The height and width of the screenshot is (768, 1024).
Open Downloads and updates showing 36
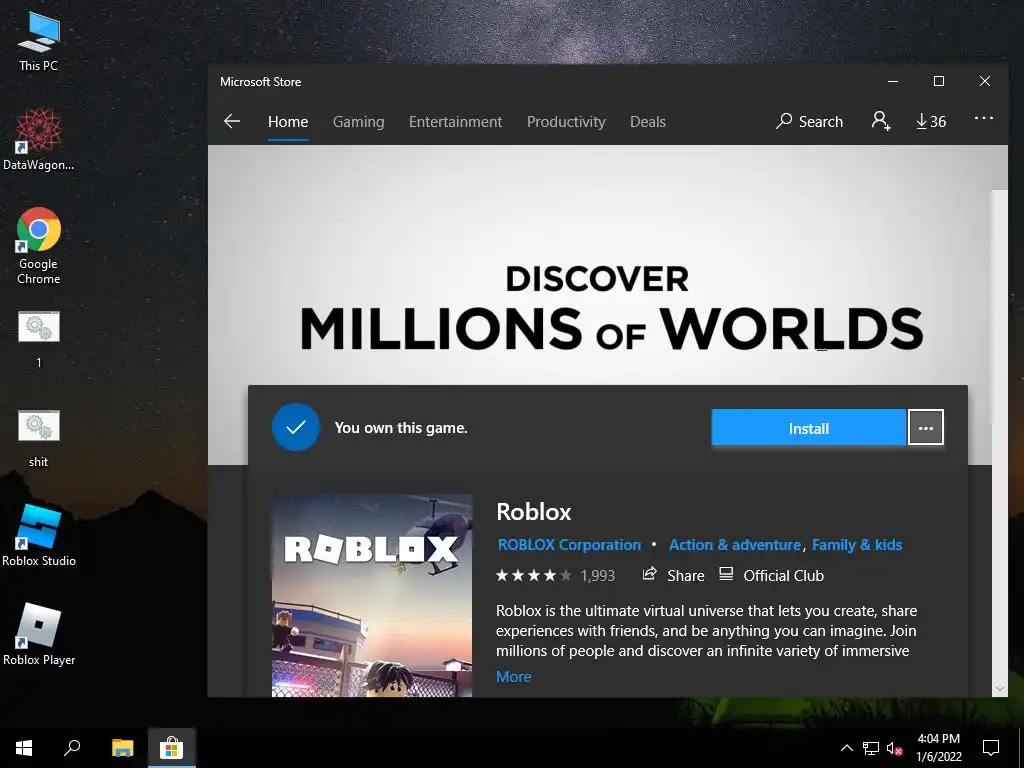(x=931, y=121)
